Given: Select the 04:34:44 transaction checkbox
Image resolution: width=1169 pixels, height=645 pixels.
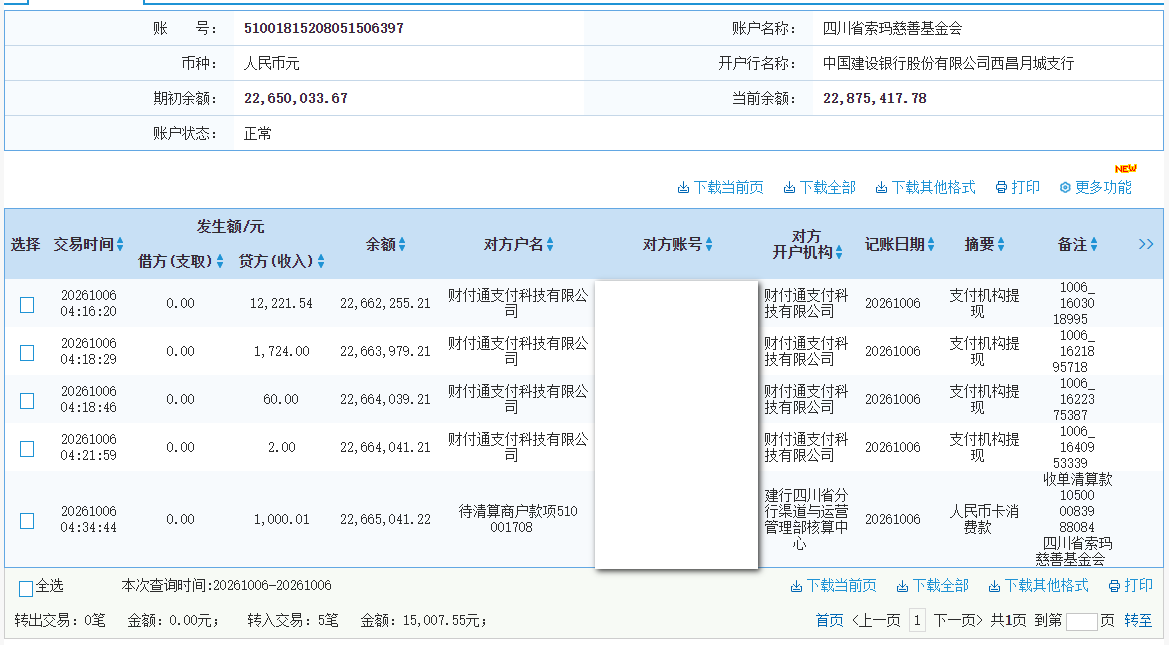Looking at the screenshot, I should pyautogui.click(x=27, y=520).
